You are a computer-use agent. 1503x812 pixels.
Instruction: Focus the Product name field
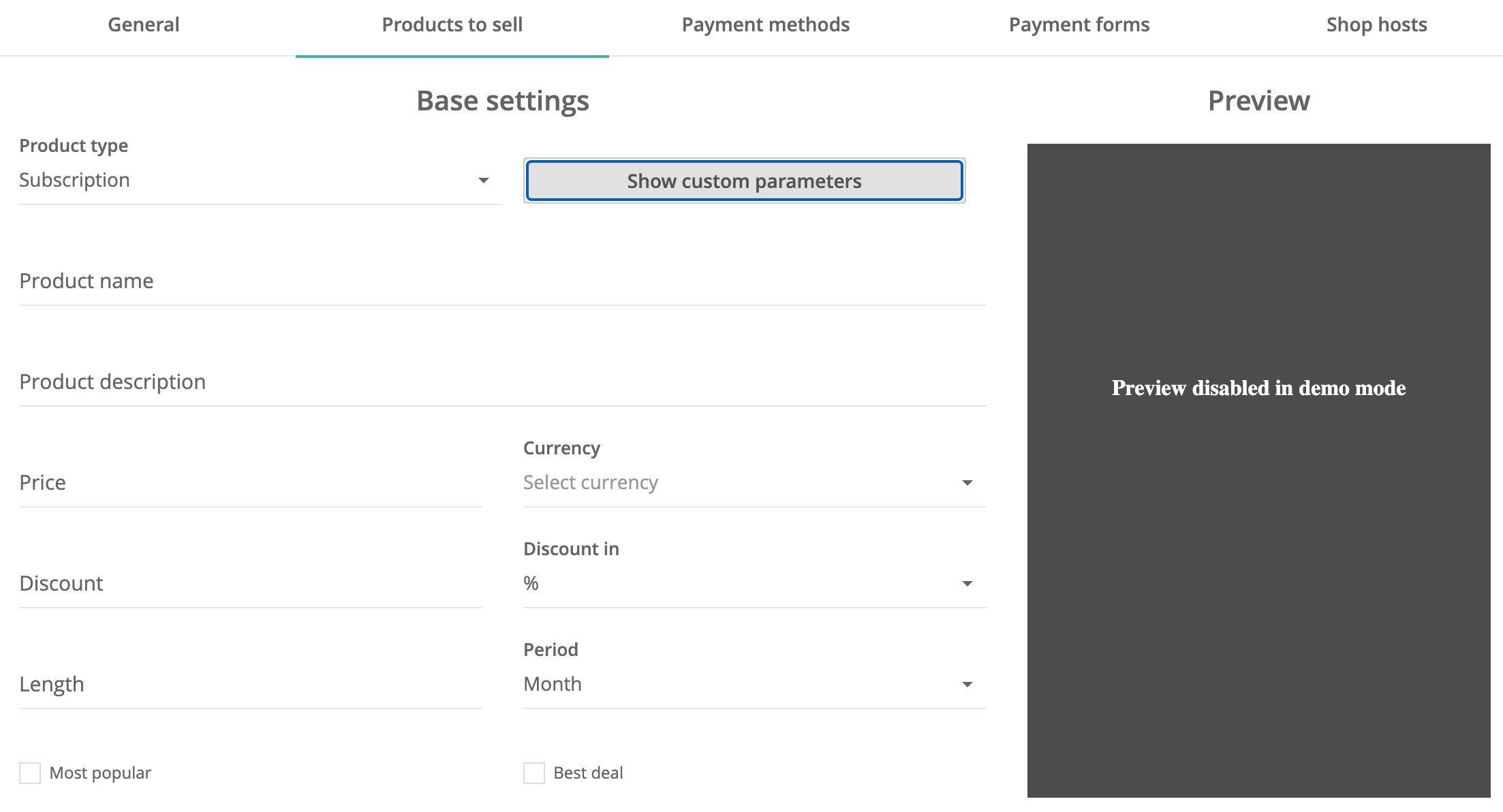(503, 281)
